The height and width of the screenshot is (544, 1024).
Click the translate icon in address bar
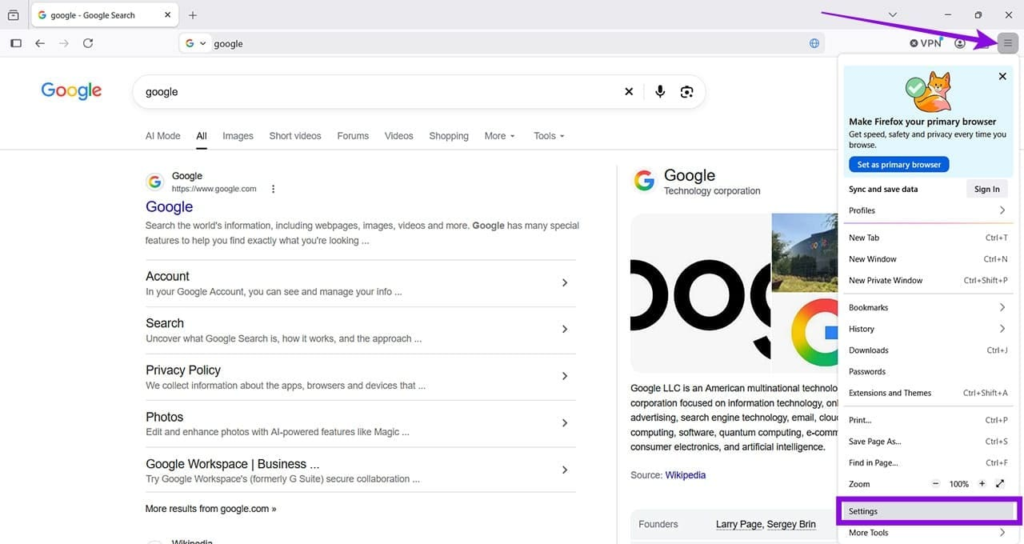tap(814, 43)
